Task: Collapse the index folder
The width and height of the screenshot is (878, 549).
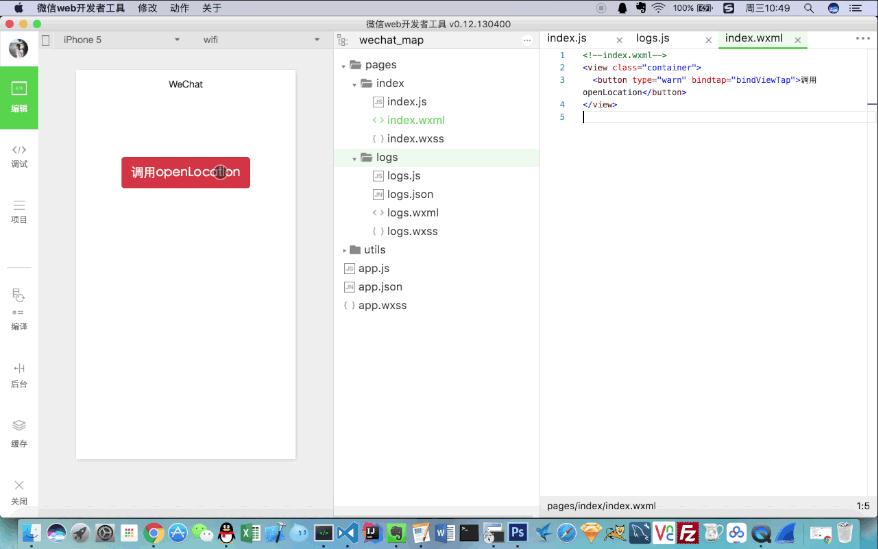Action: tap(354, 84)
